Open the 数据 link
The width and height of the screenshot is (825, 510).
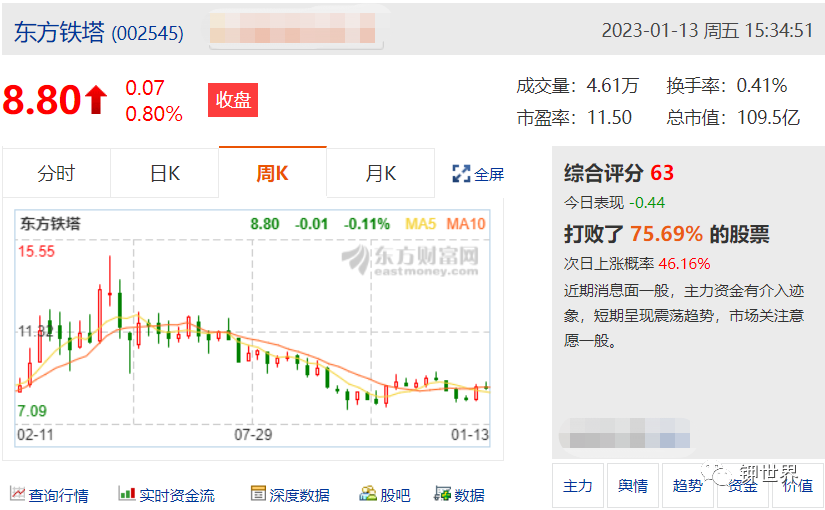469,495
